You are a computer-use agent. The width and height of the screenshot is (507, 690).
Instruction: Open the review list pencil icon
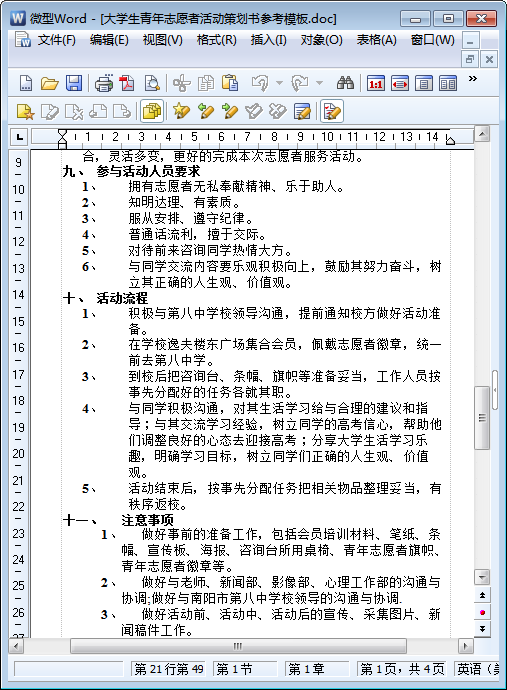click(302, 111)
